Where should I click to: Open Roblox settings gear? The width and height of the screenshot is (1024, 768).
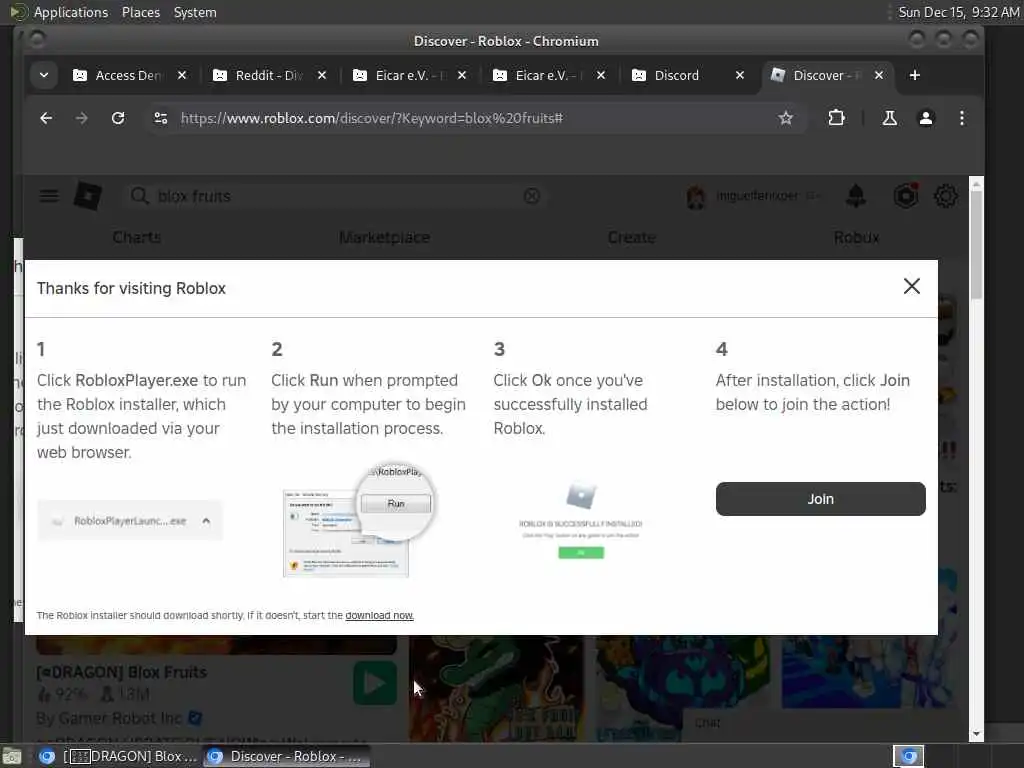946,196
